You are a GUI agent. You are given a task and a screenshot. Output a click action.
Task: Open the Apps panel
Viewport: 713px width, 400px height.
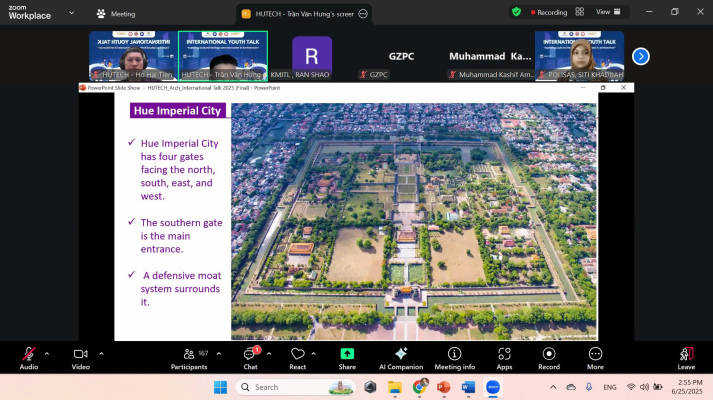pyautogui.click(x=504, y=355)
